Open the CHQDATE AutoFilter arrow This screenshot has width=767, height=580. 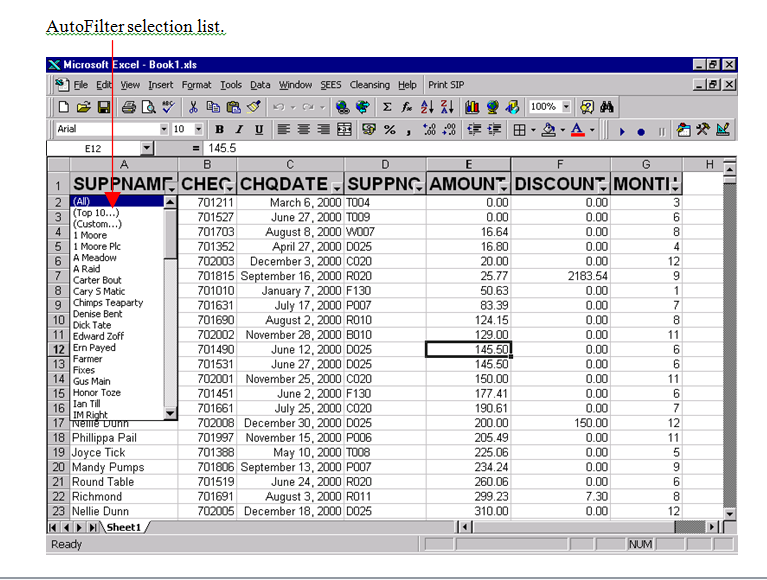[x=337, y=188]
